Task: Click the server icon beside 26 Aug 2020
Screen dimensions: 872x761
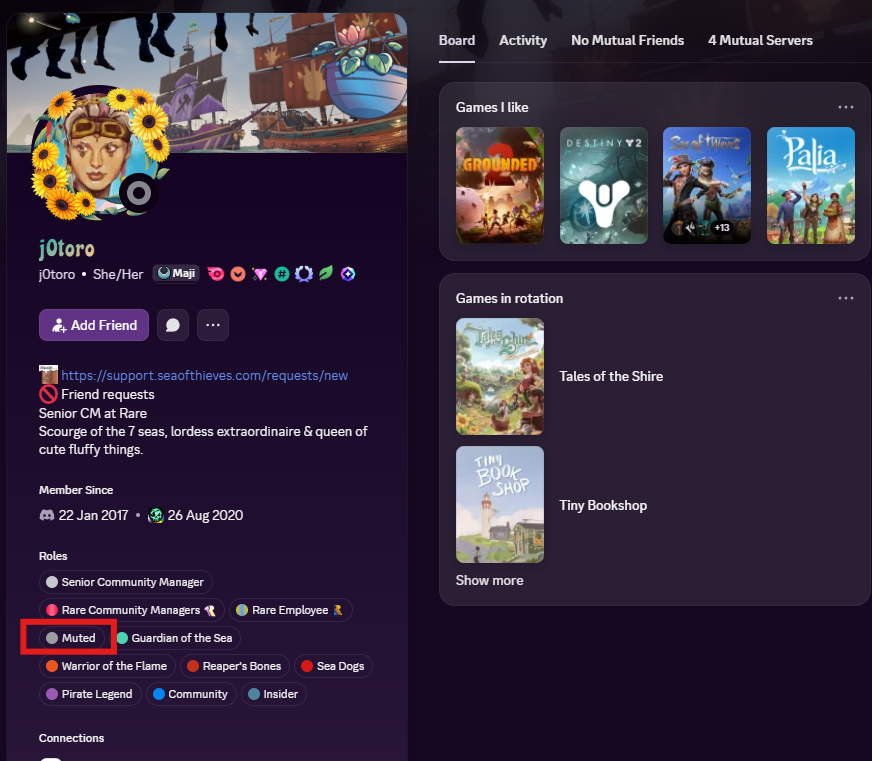Action: click(156, 515)
